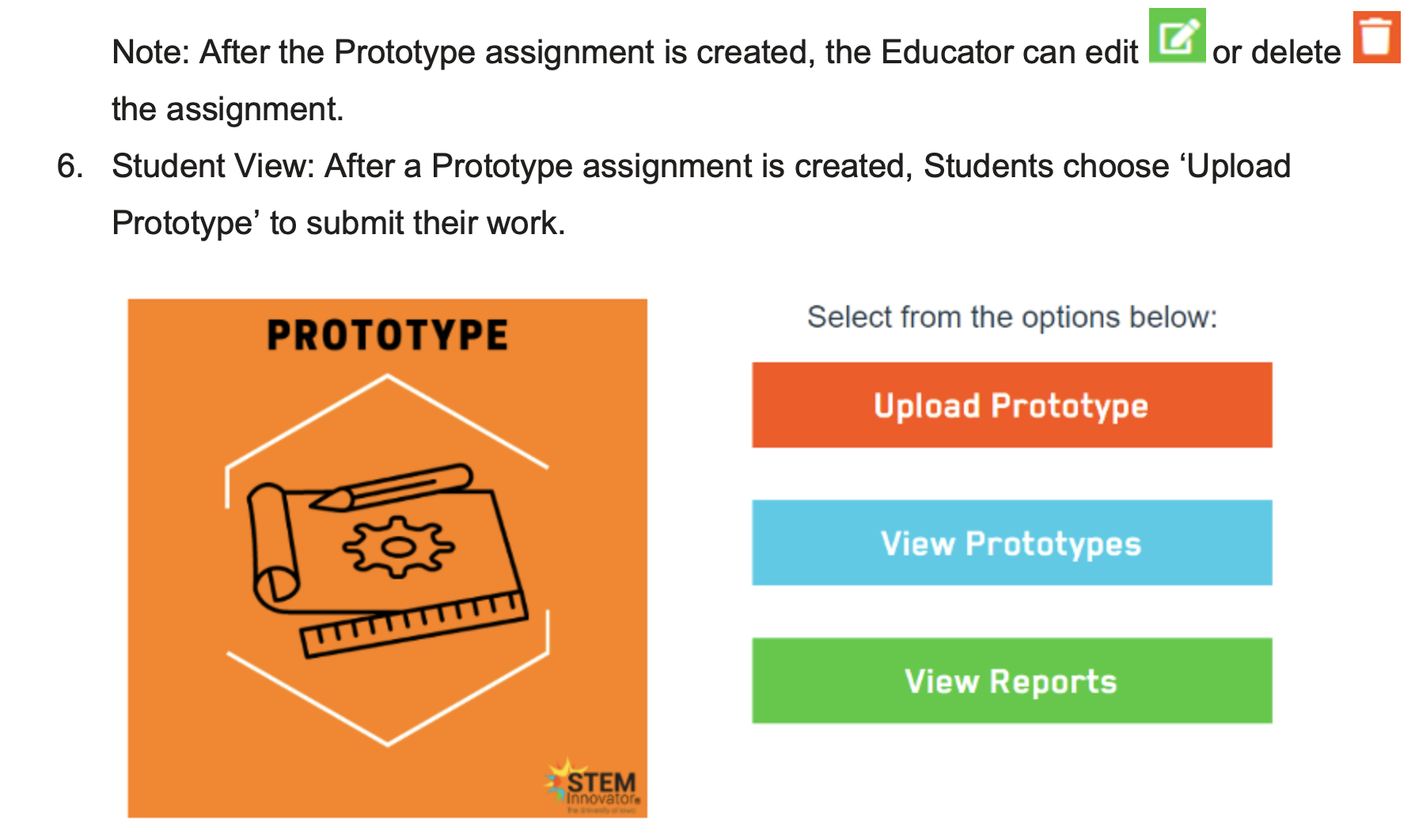Click the STEM Innovator logo
Viewport: 1415px width, 840px height.
(x=594, y=786)
